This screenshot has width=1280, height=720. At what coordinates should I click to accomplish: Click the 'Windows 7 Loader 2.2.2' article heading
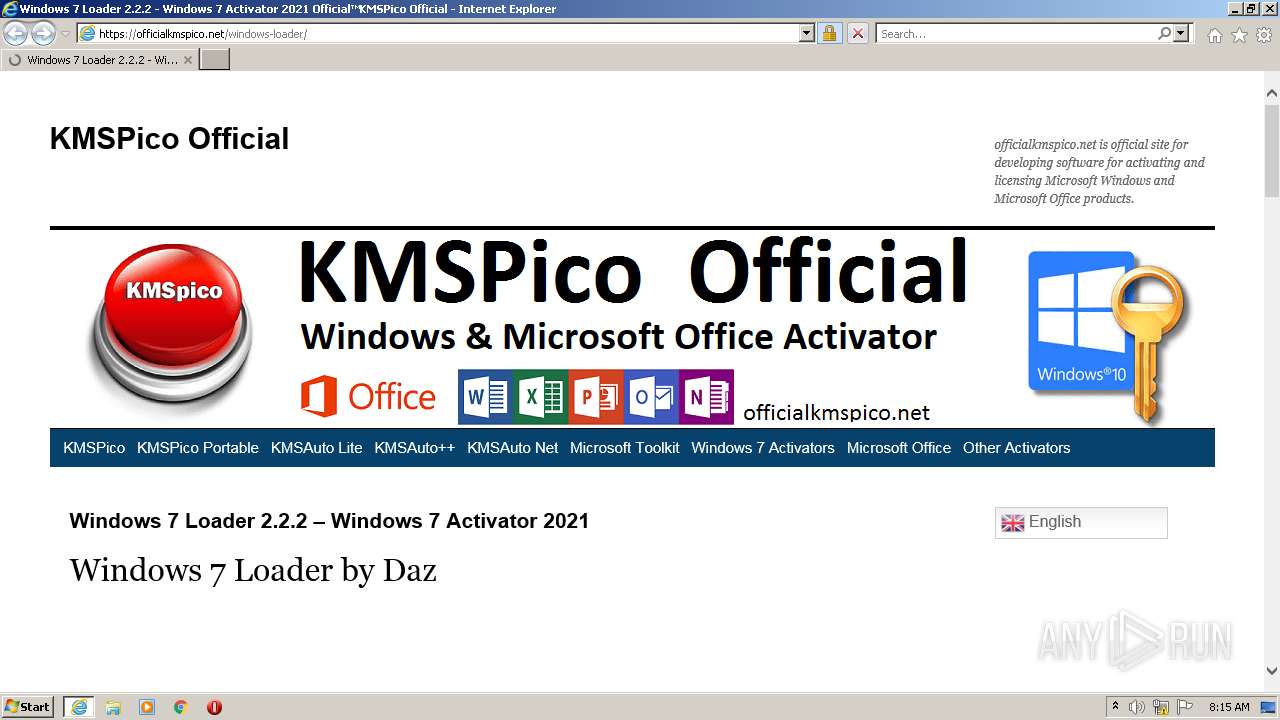[329, 521]
